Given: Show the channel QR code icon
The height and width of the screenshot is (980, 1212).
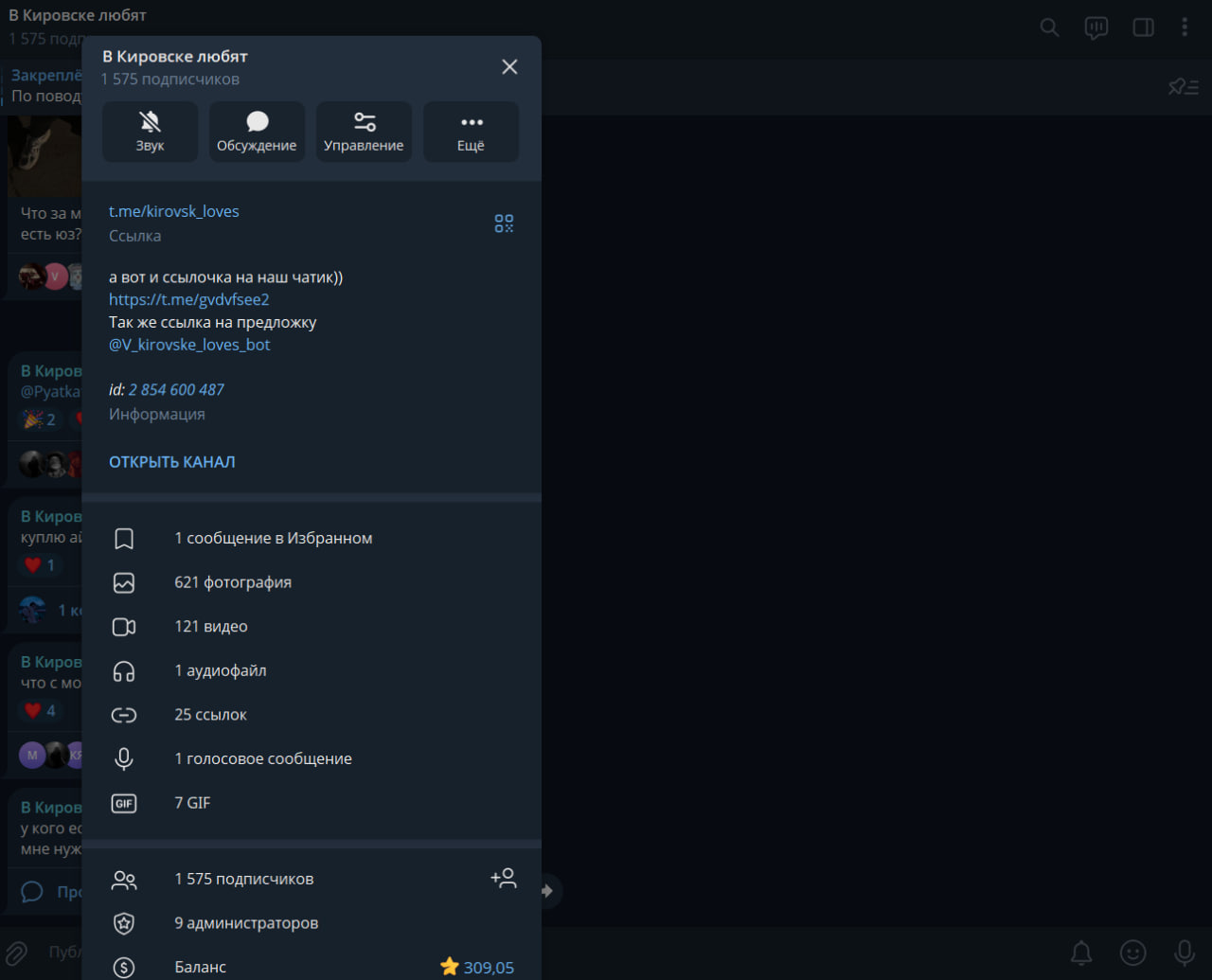Looking at the screenshot, I should (x=504, y=223).
